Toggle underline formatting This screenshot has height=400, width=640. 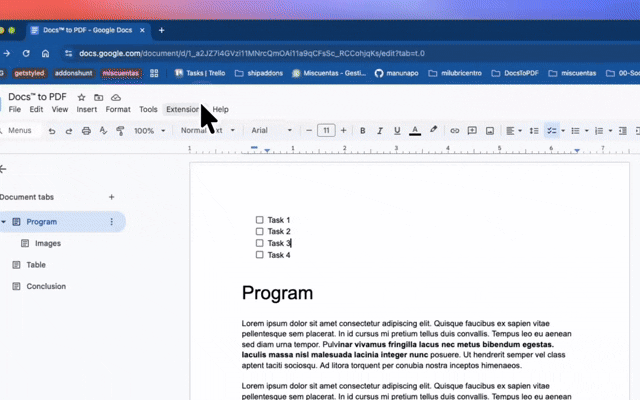(397, 131)
